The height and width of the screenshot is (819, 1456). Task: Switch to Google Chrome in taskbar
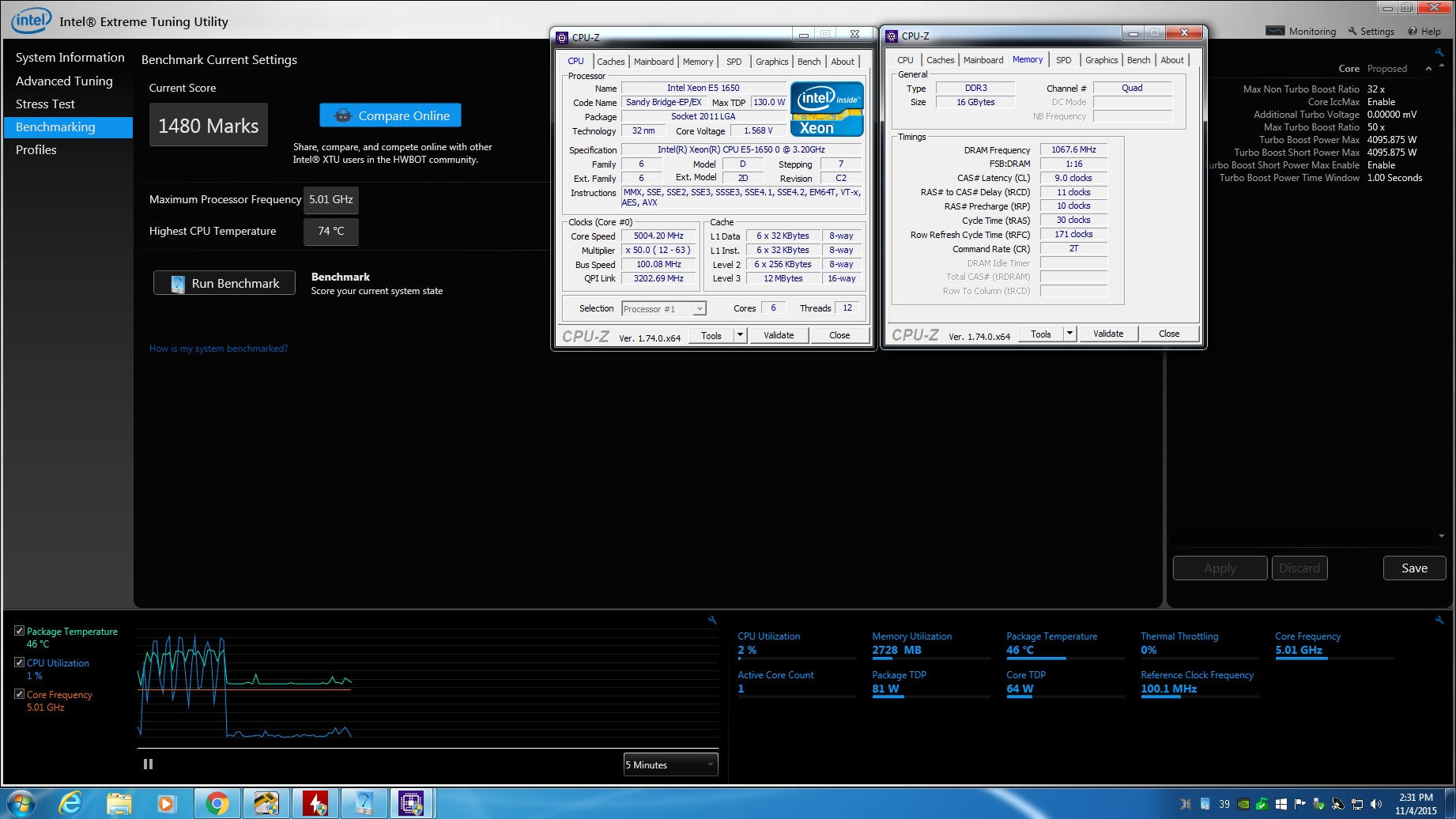(x=217, y=804)
